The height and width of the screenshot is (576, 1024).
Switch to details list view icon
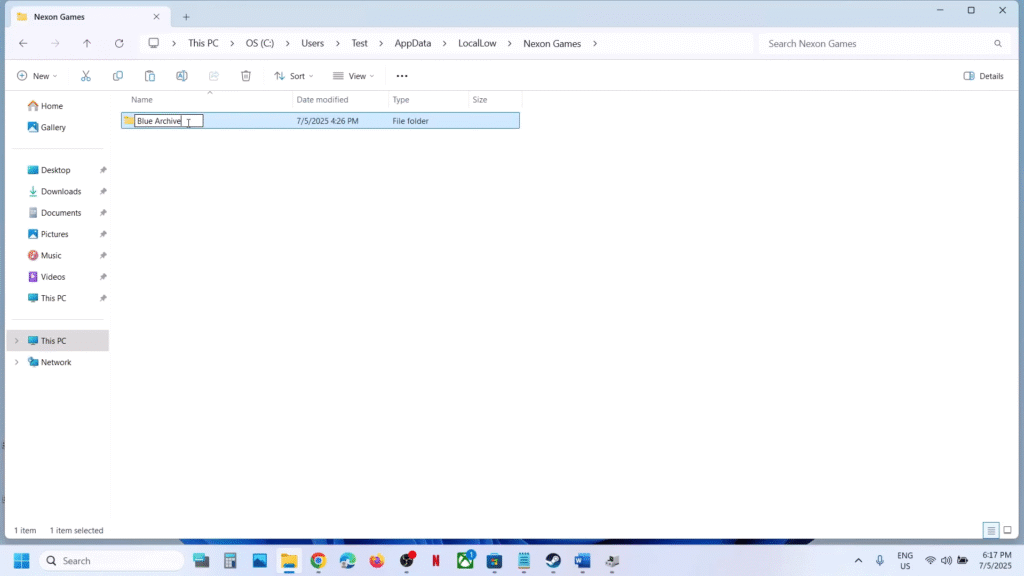[x=991, y=530]
